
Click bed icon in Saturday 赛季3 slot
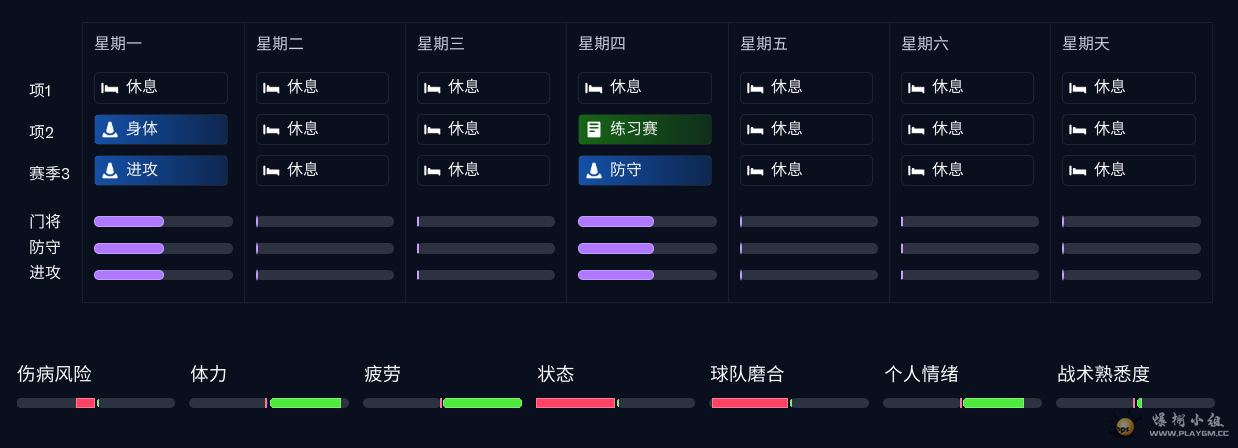click(x=916, y=170)
